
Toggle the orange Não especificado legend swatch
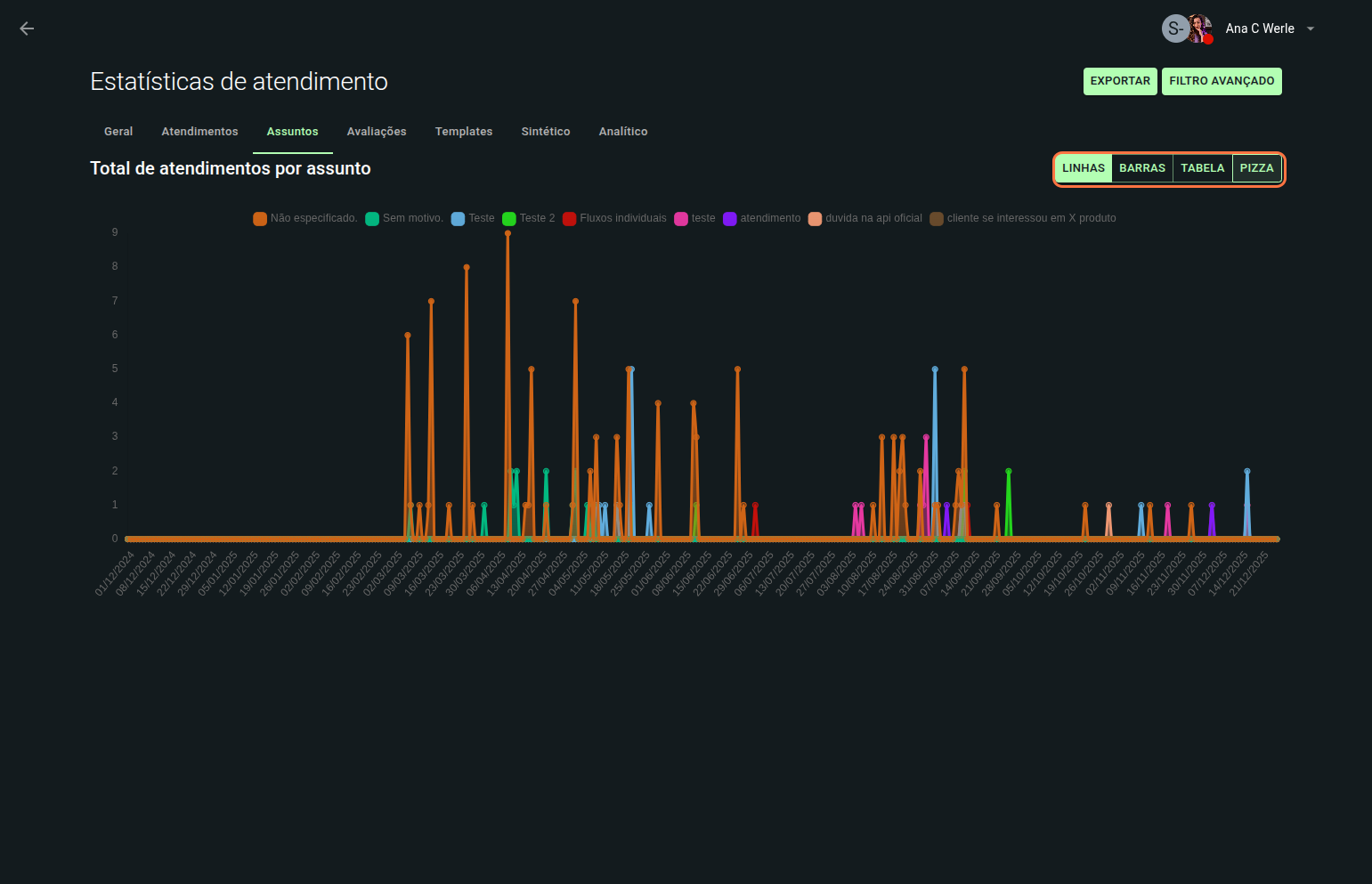pos(260,219)
